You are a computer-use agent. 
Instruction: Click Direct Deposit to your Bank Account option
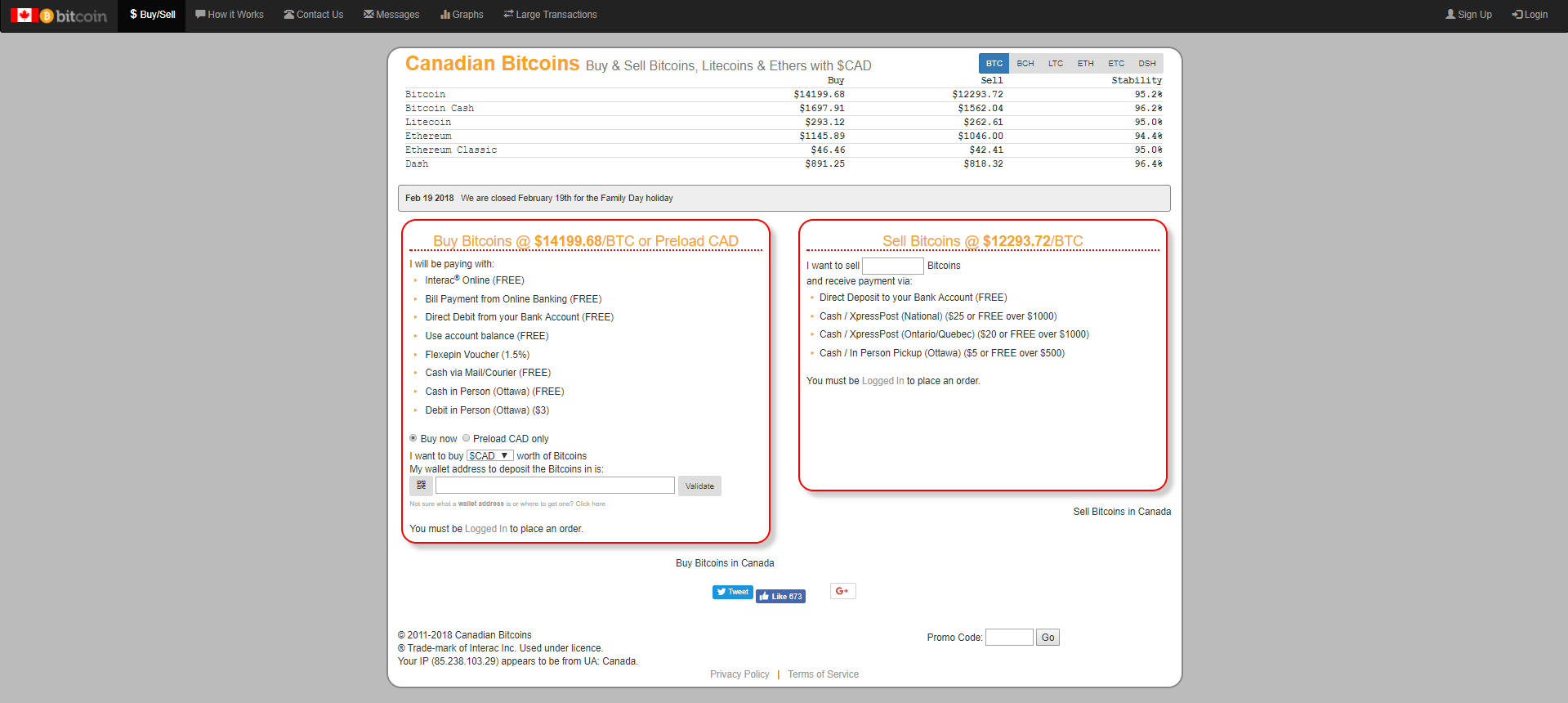pyautogui.click(x=914, y=298)
